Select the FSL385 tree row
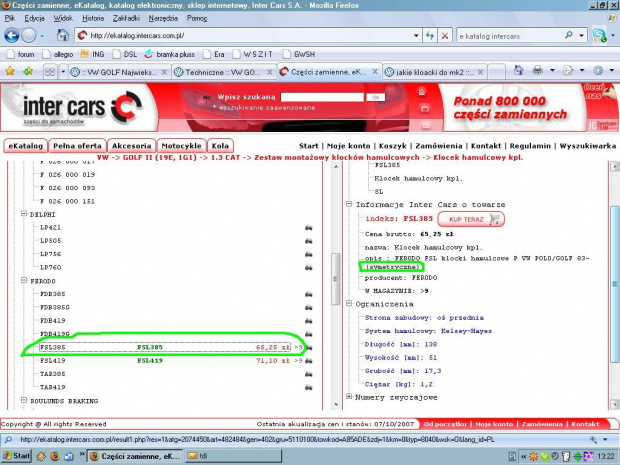The height and width of the screenshot is (465, 620). tap(165, 347)
